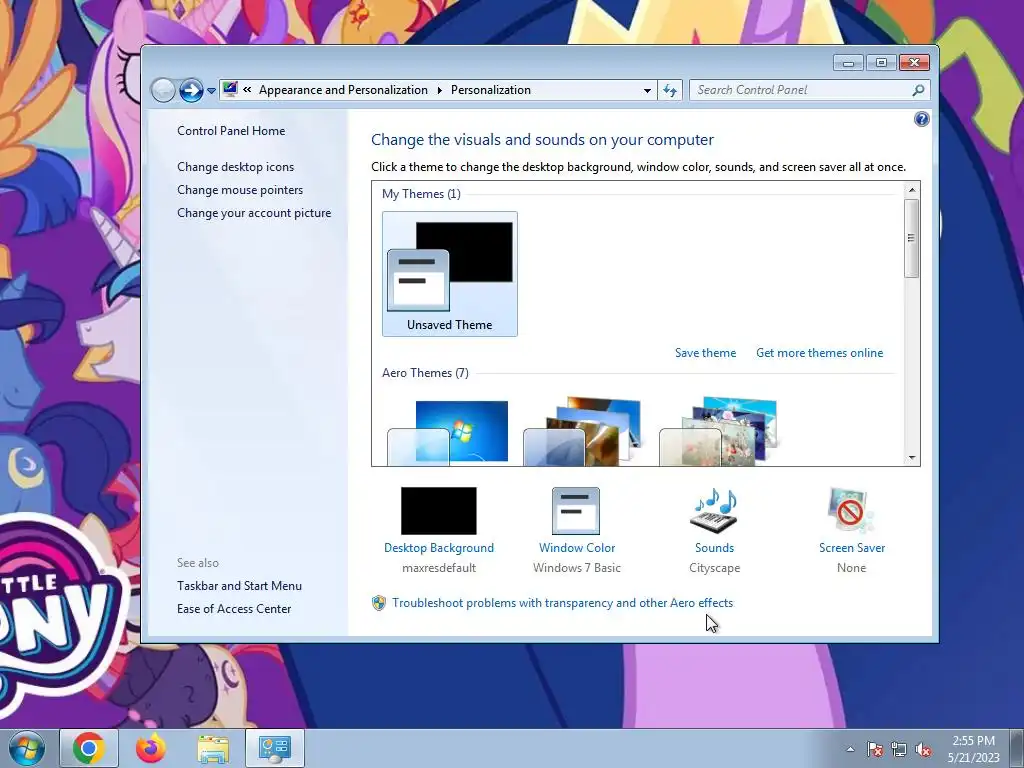Click the Personalization breadcrumb
Screen dimensions: 1024x768
[490, 90]
